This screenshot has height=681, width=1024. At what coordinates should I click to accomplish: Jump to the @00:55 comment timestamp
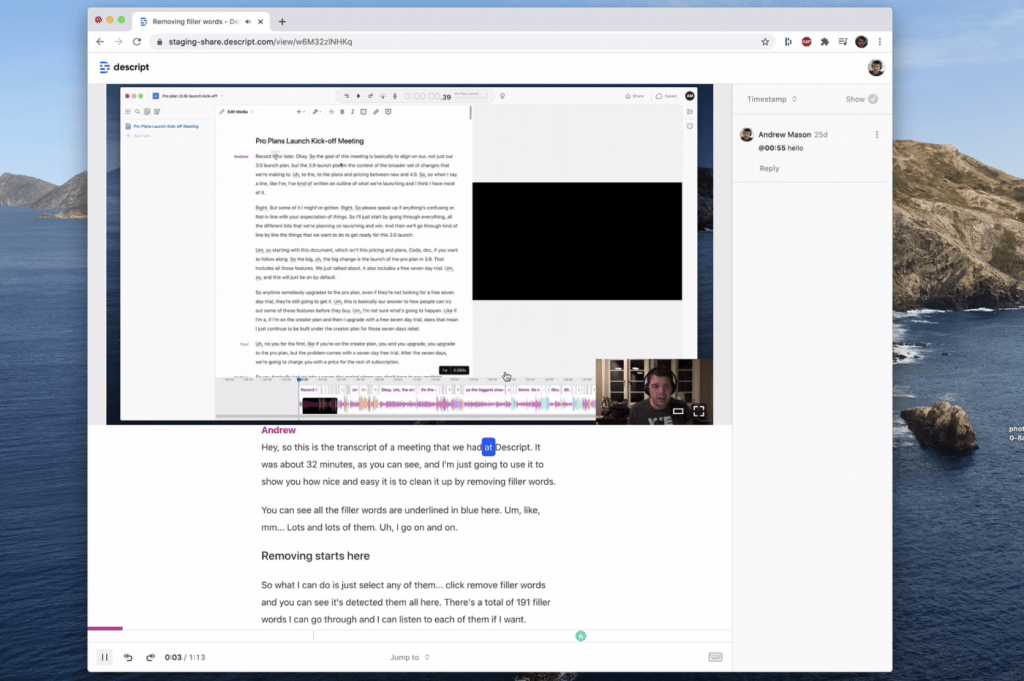click(771, 148)
